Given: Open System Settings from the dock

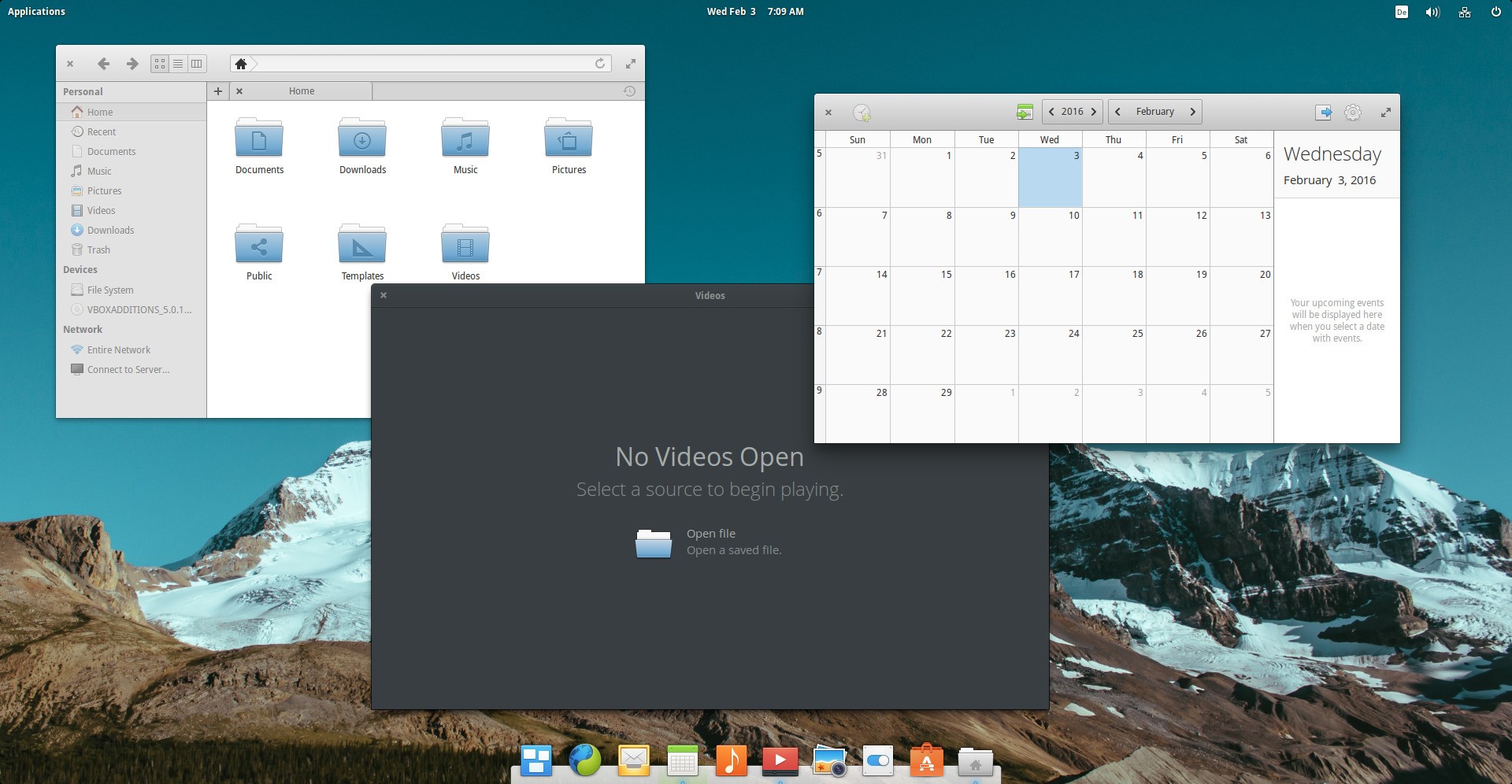Looking at the screenshot, I should click(878, 760).
